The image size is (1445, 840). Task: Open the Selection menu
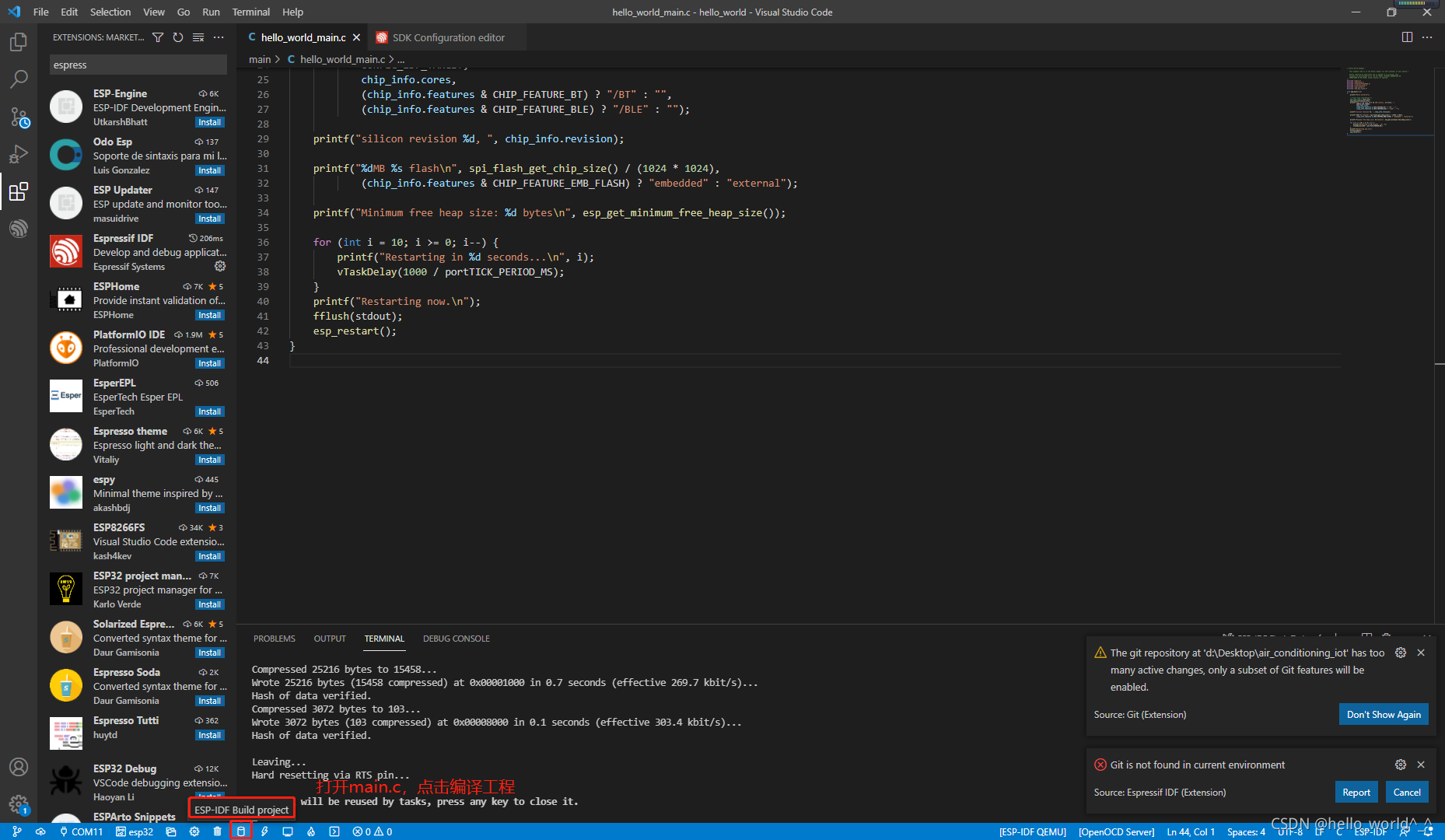[110, 12]
